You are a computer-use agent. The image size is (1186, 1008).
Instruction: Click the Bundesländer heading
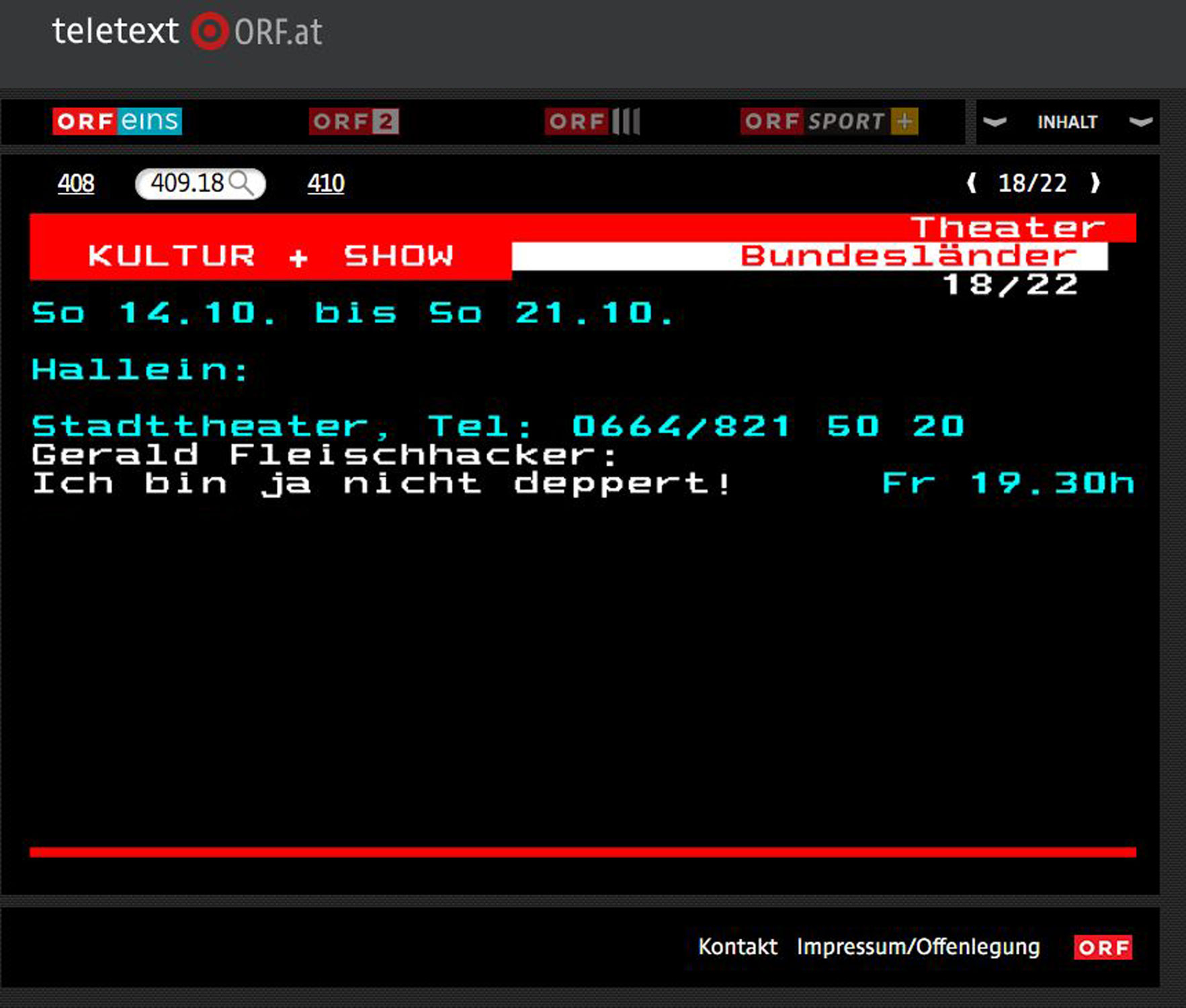pos(909,256)
